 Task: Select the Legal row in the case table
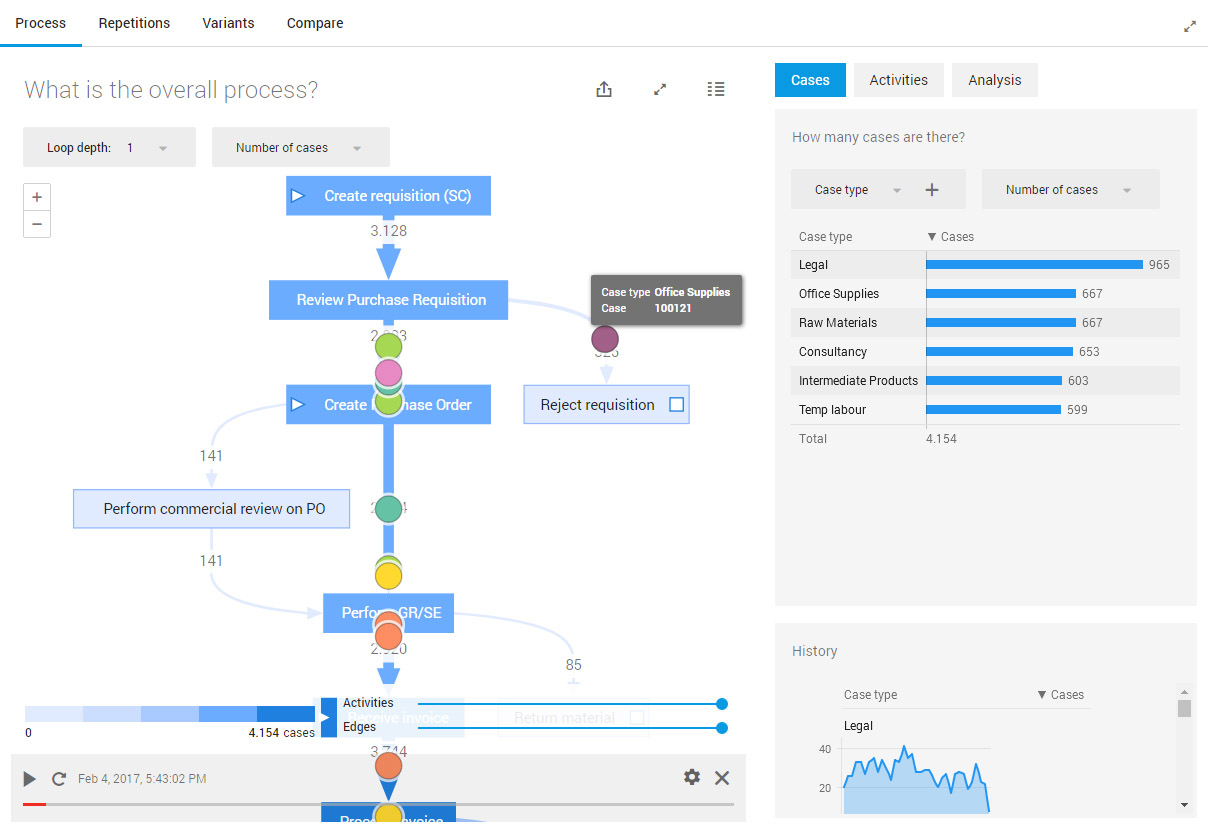pyautogui.click(x=985, y=265)
